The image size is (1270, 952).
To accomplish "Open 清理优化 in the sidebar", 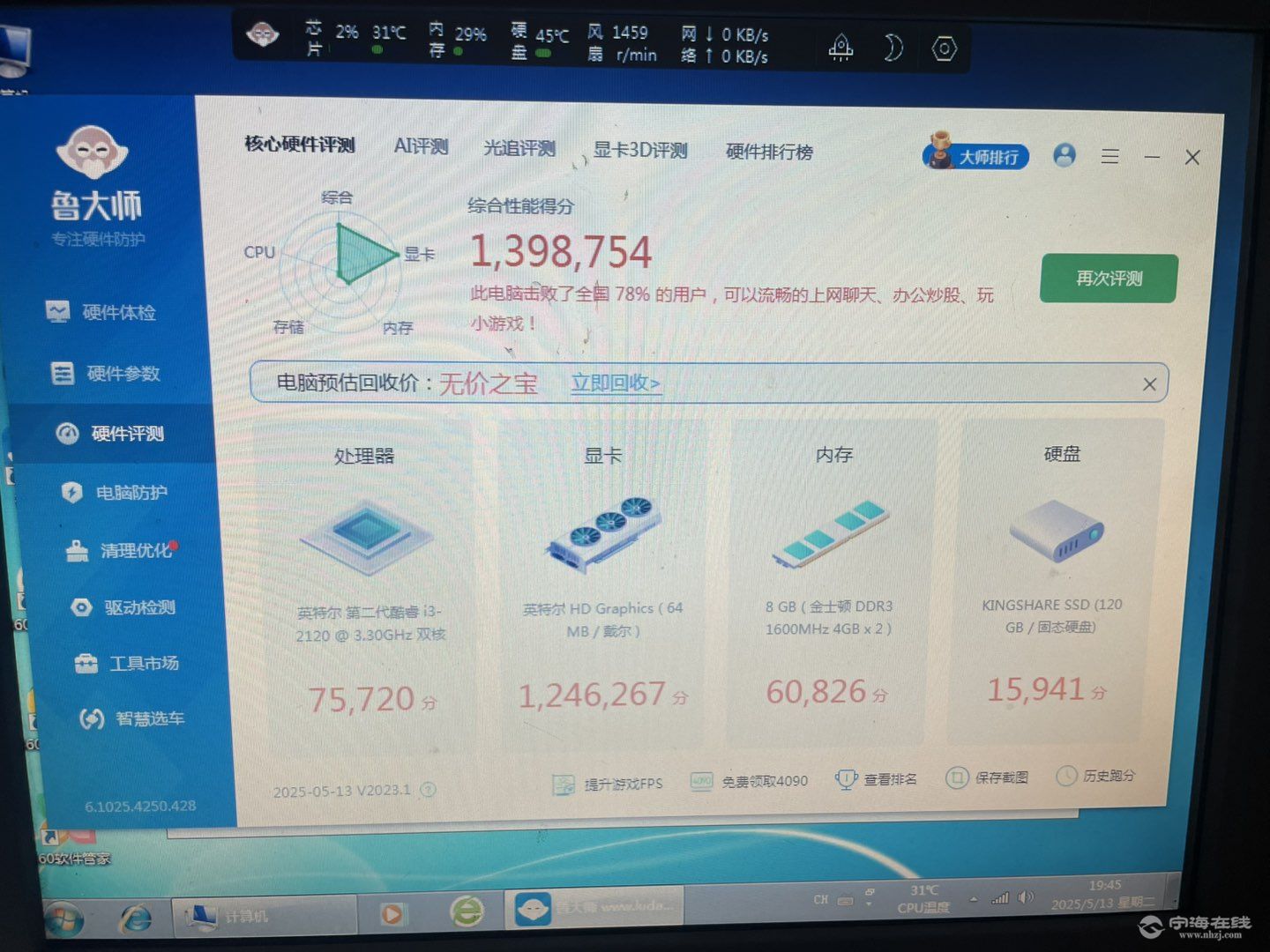I will tap(121, 550).
